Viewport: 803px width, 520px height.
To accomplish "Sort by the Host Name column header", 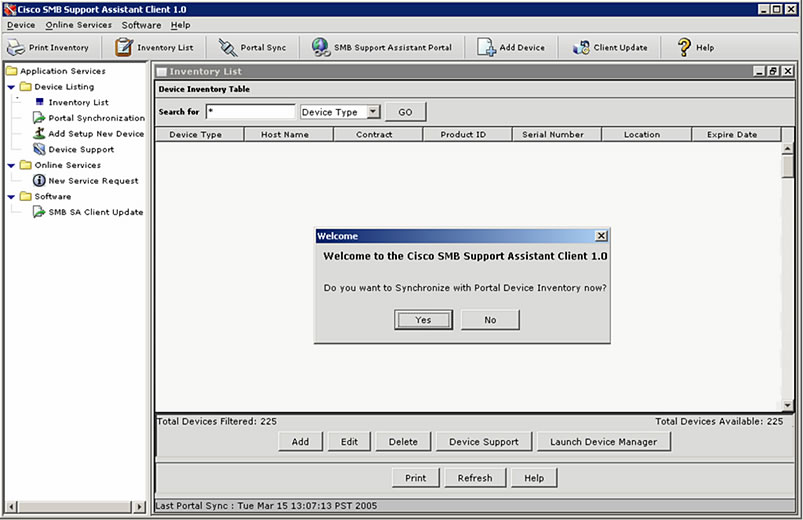I will coord(289,134).
